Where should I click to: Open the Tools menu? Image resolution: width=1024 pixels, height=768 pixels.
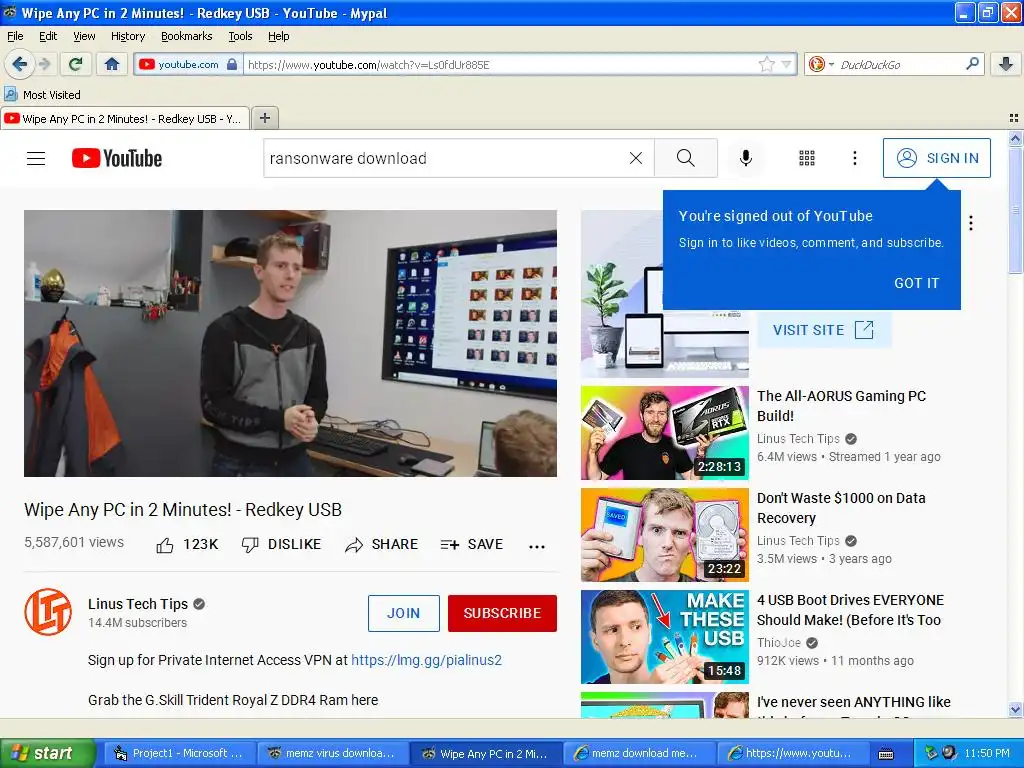(240, 36)
